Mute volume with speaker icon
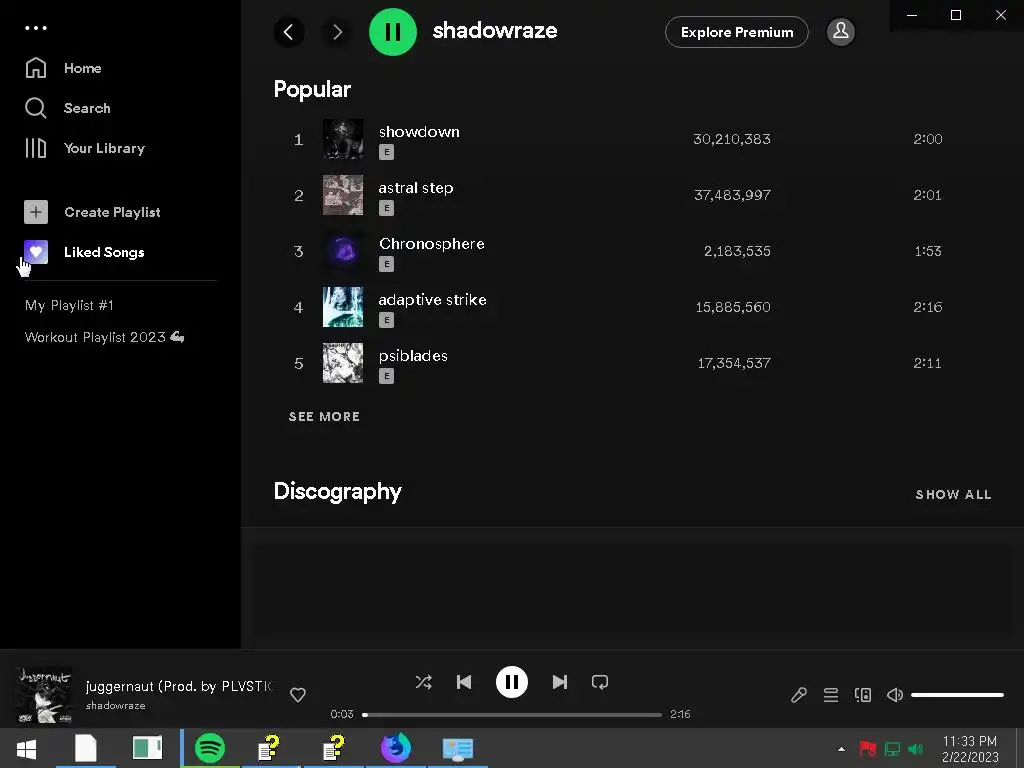 pos(895,695)
